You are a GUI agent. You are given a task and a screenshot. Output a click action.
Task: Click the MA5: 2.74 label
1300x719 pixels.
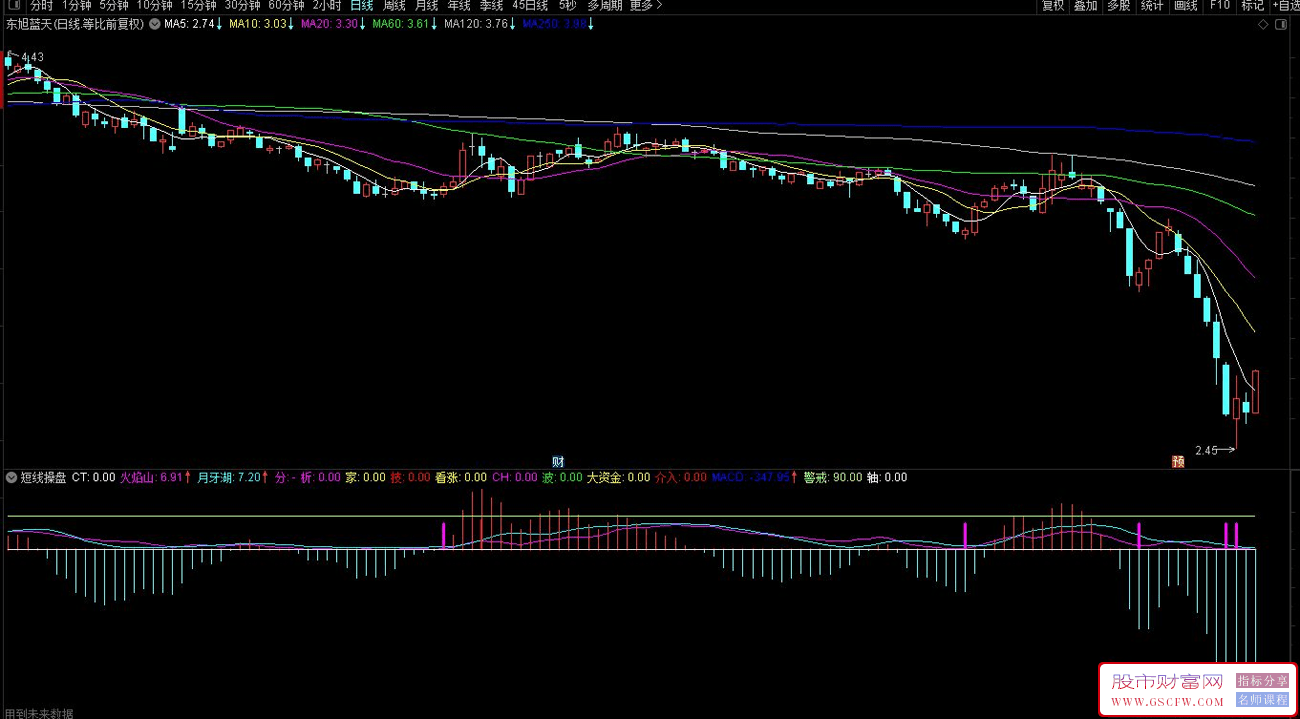coord(192,23)
